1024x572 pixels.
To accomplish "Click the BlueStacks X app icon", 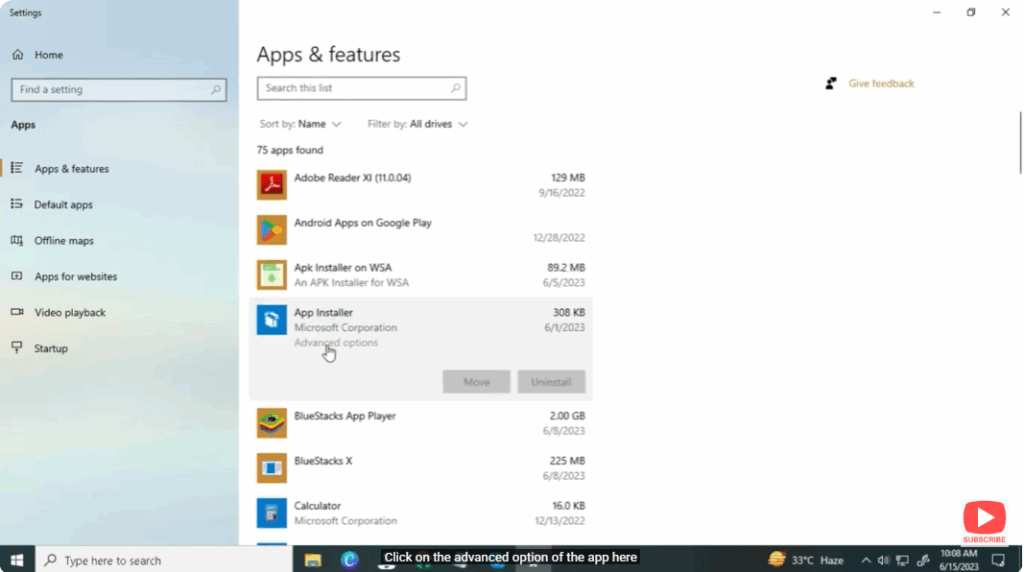I will (x=271, y=468).
